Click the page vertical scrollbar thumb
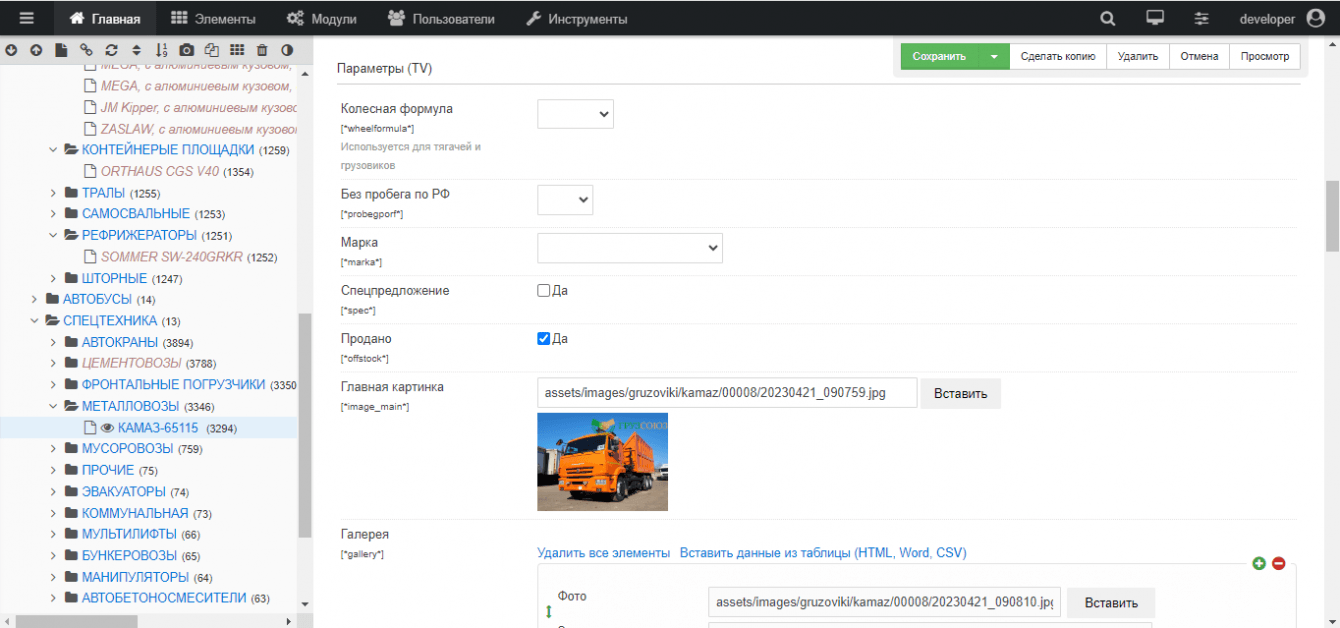The width and height of the screenshot is (1340, 628). click(1332, 216)
